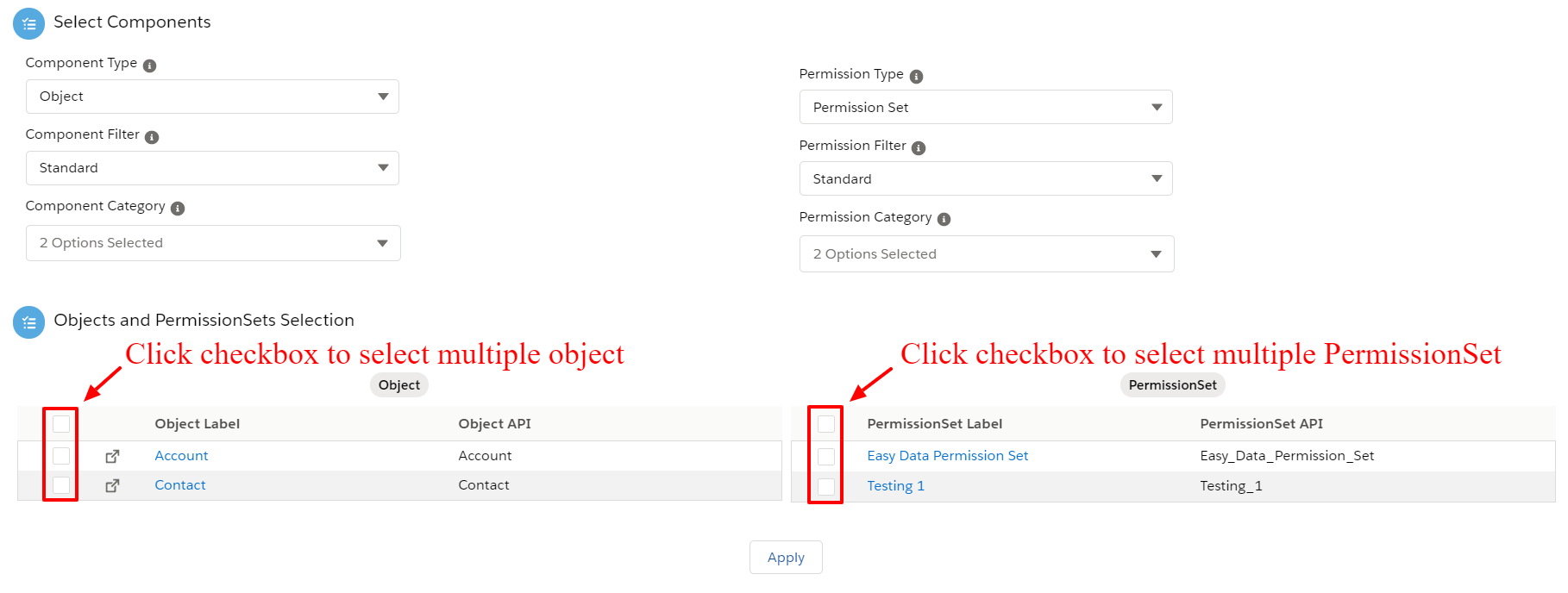1568x593 pixels.
Task: Expand the Permission Filter Standard dropdown
Action: tap(986, 178)
